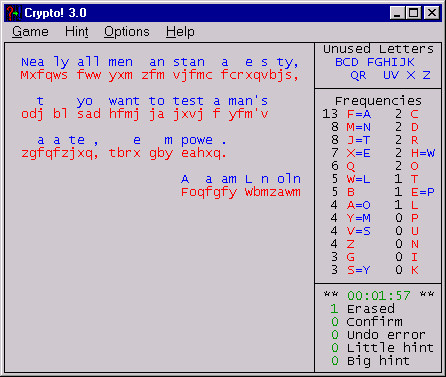This screenshot has width=446, height=377.
Task: Click cipher word 'yfm'v'
Action: [248, 114]
